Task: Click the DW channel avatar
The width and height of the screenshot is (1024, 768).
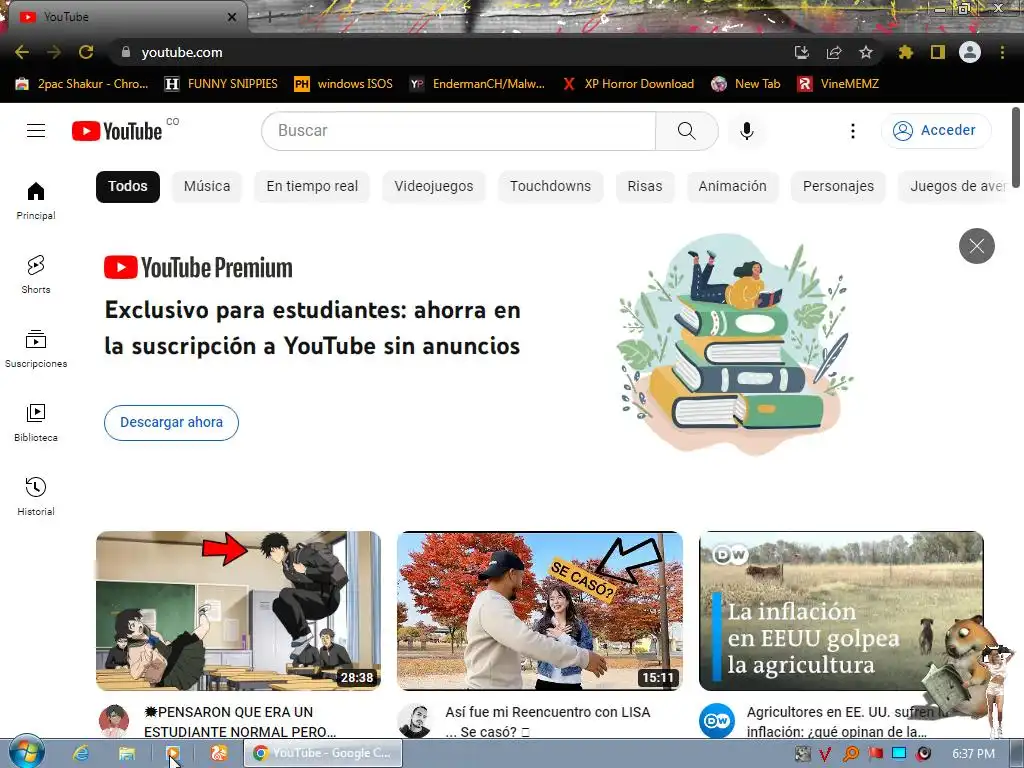Action: [716, 721]
